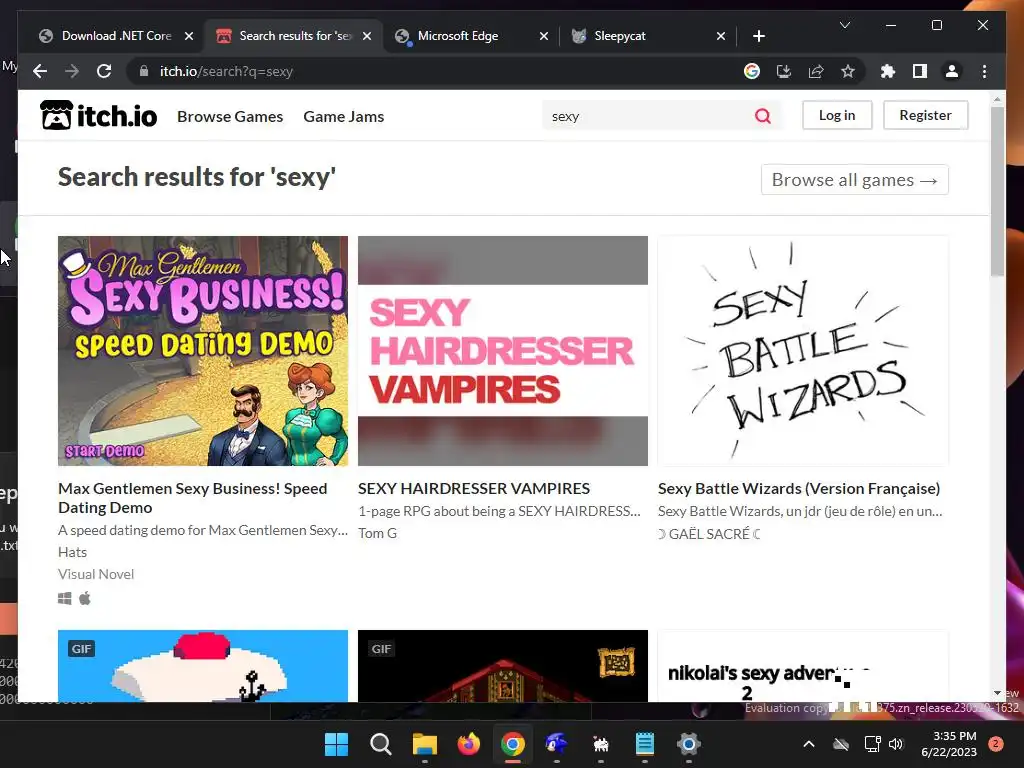Switch to the Download .NET Core tab
Image resolution: width=1024 pixels, height=768 pixels.
116,36
